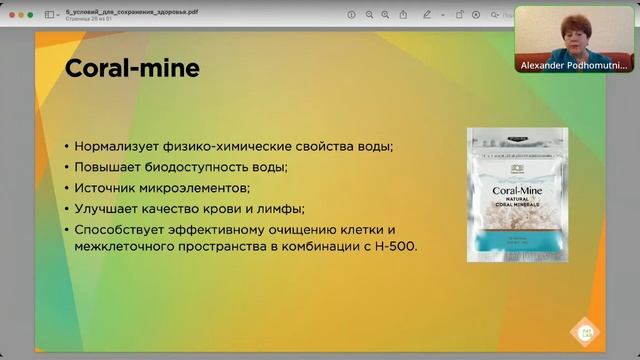Select the highlight pen markup icon
This screenshot has height=360, width=640.
[427, 15]
